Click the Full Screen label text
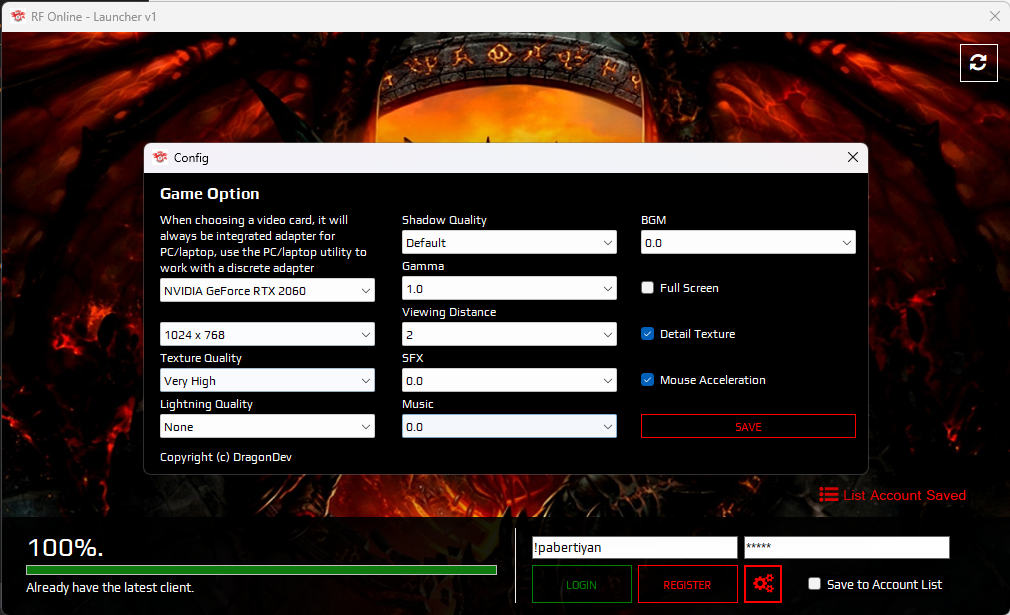 pos(689,288)
